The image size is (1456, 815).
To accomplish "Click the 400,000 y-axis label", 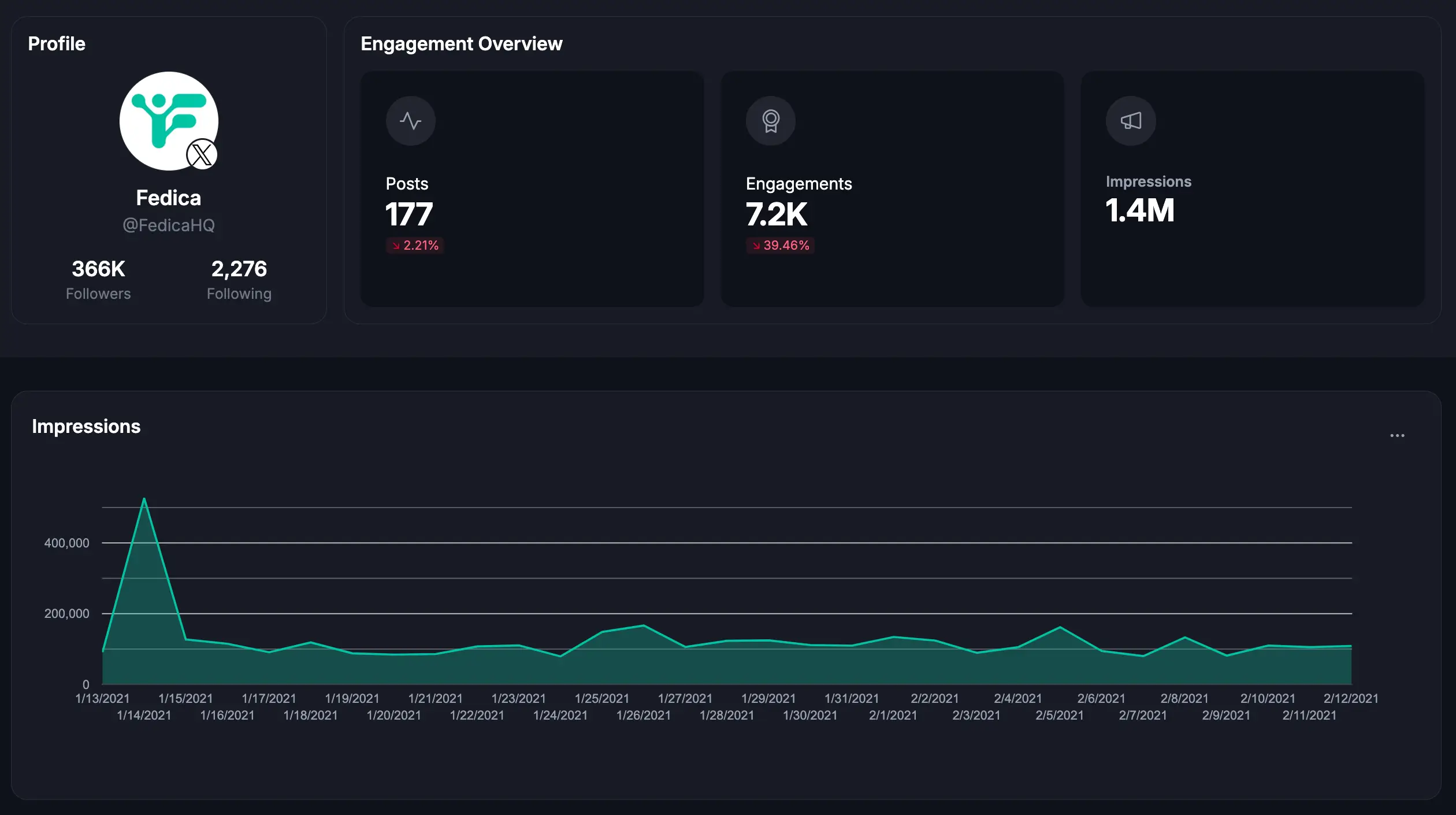I will 66,543.
